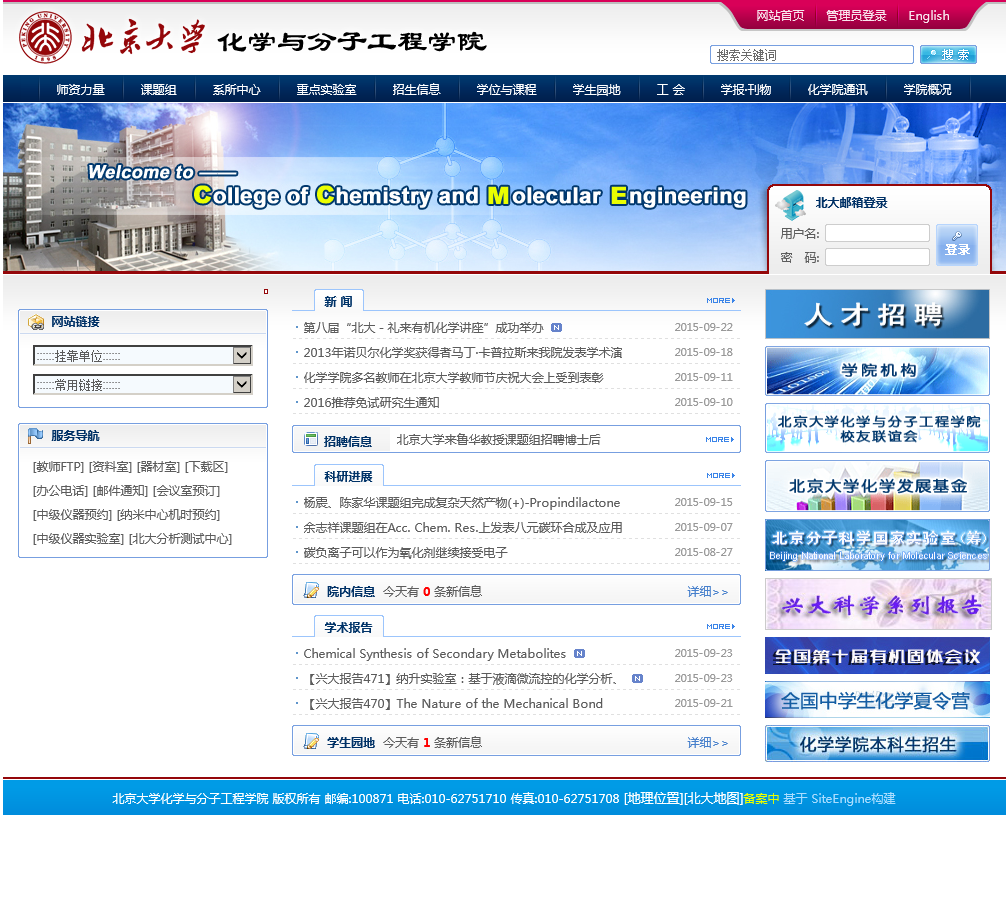
Task: Expand the 常用链接 dropdown
Action: 143,384
